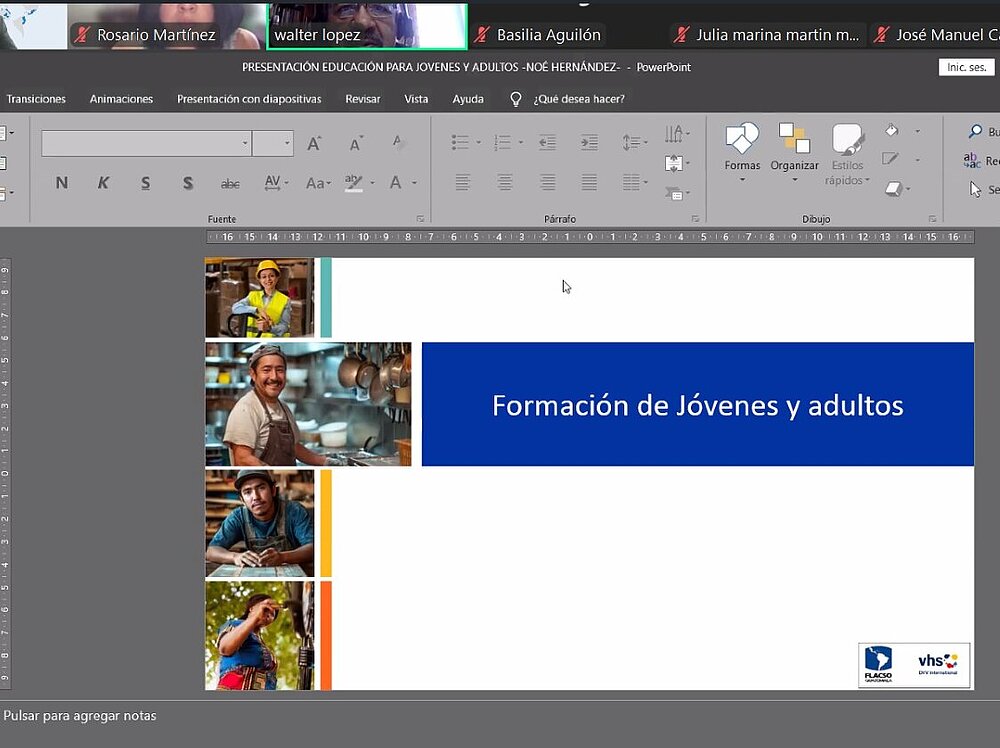Open the Formas shapes gallery
Viewport: 1000px width, 748px height.
[x=742, y=152]
